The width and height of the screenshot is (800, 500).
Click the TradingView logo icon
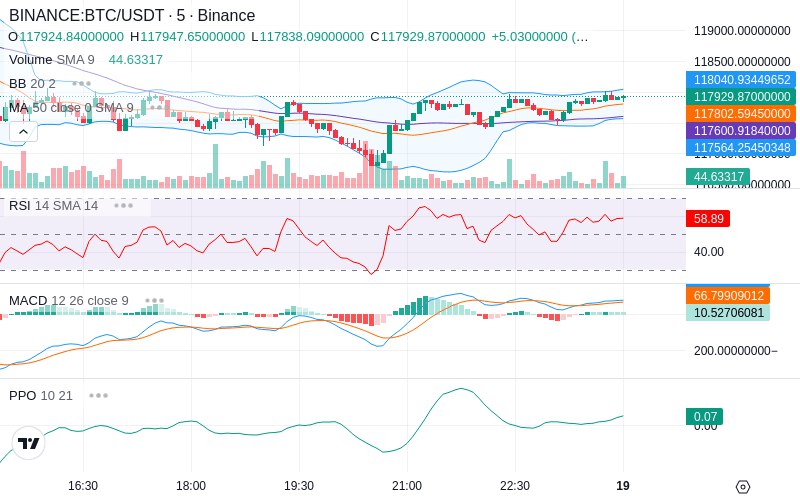pos(29,443)
